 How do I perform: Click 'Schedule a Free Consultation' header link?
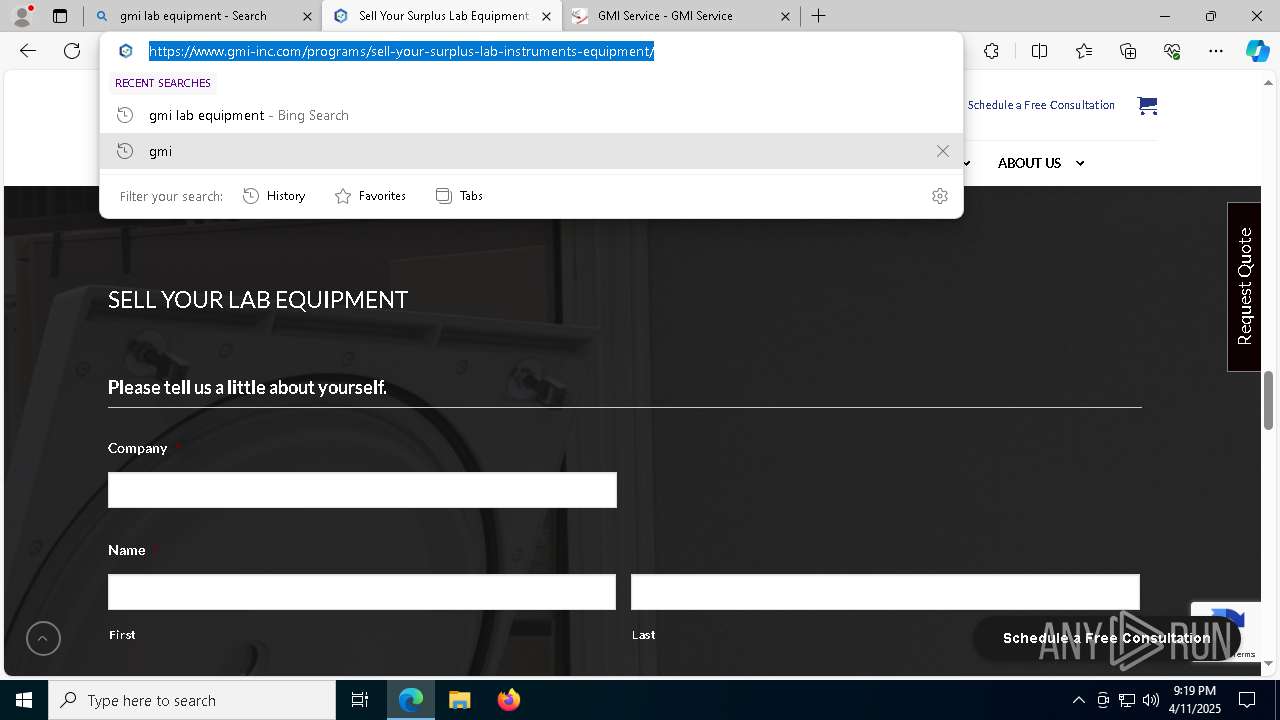tap(1041, 105)
